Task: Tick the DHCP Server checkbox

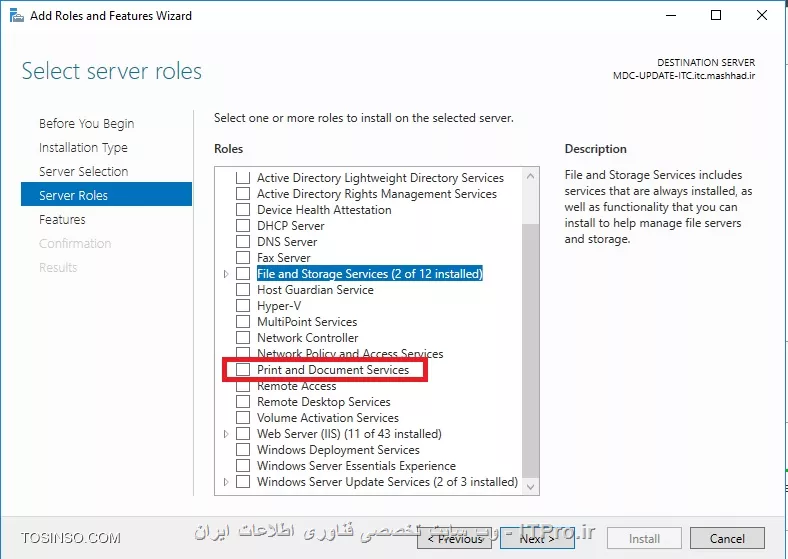Action: point(243,226)
